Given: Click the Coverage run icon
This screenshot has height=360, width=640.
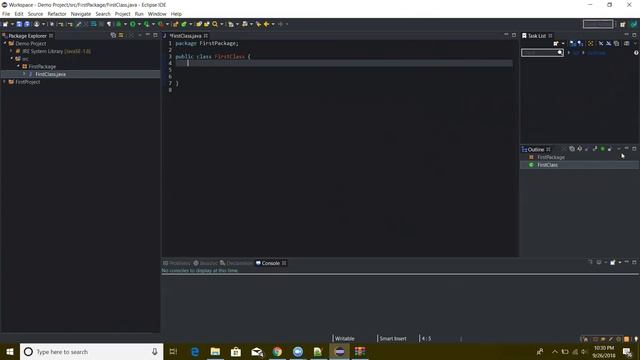Looking at the screenshot, I should coord(146,24).
